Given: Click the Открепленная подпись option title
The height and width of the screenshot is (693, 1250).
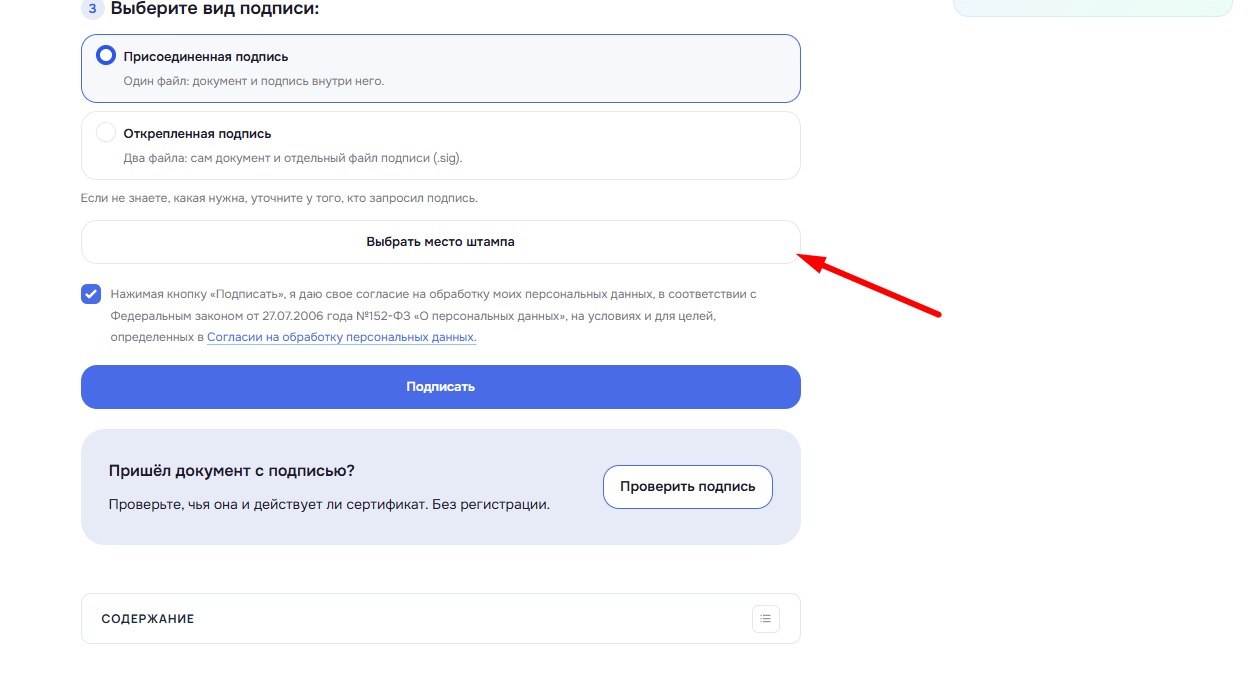Looking at the screenshot, I should [198, 134].
